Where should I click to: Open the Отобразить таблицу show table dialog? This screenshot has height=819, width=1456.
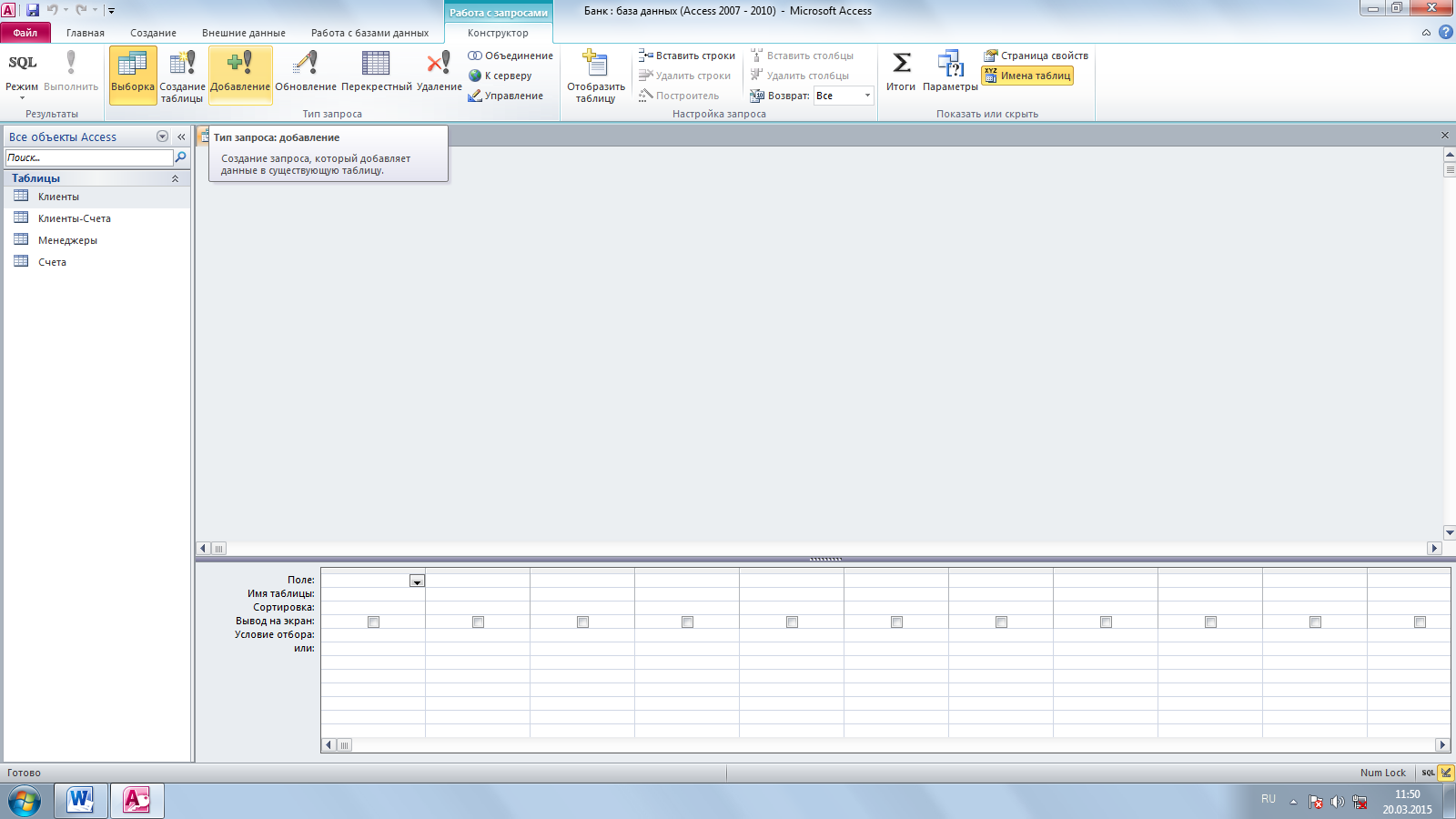(x=596, y=75)
